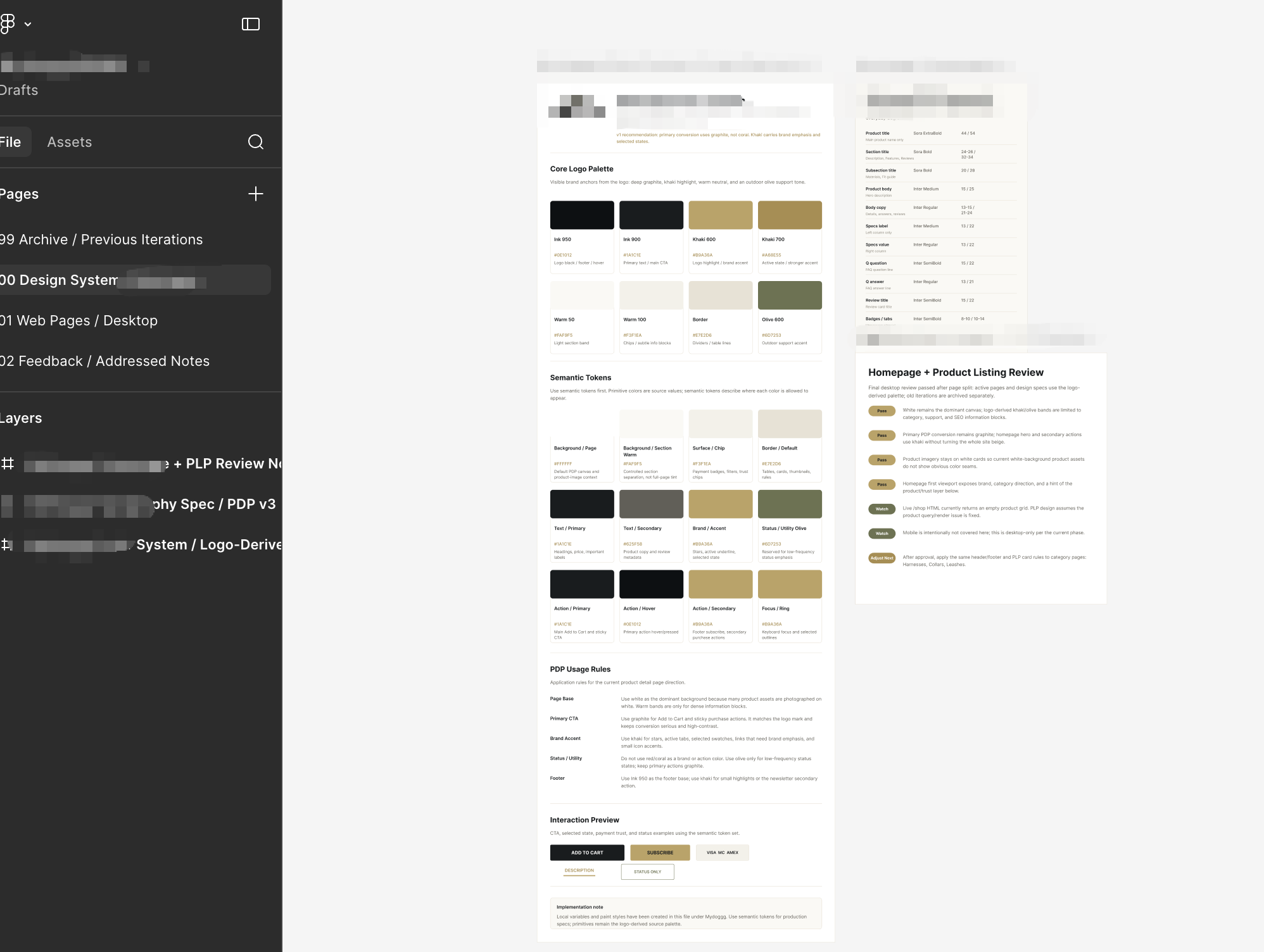Open the 99 Archive / Previous Iterations page

coord(101,239)
